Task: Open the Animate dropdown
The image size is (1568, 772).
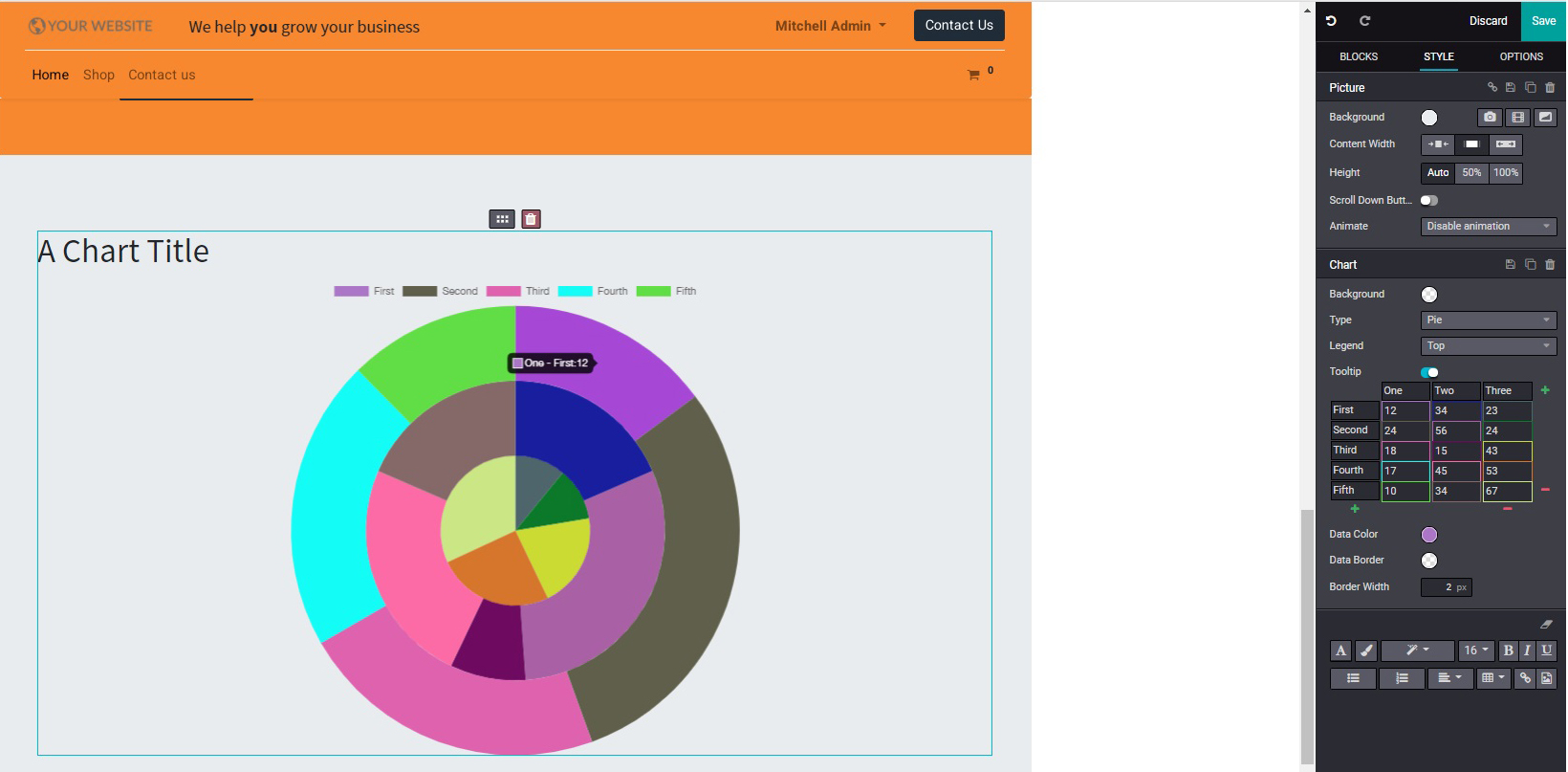Action: 1488,227
